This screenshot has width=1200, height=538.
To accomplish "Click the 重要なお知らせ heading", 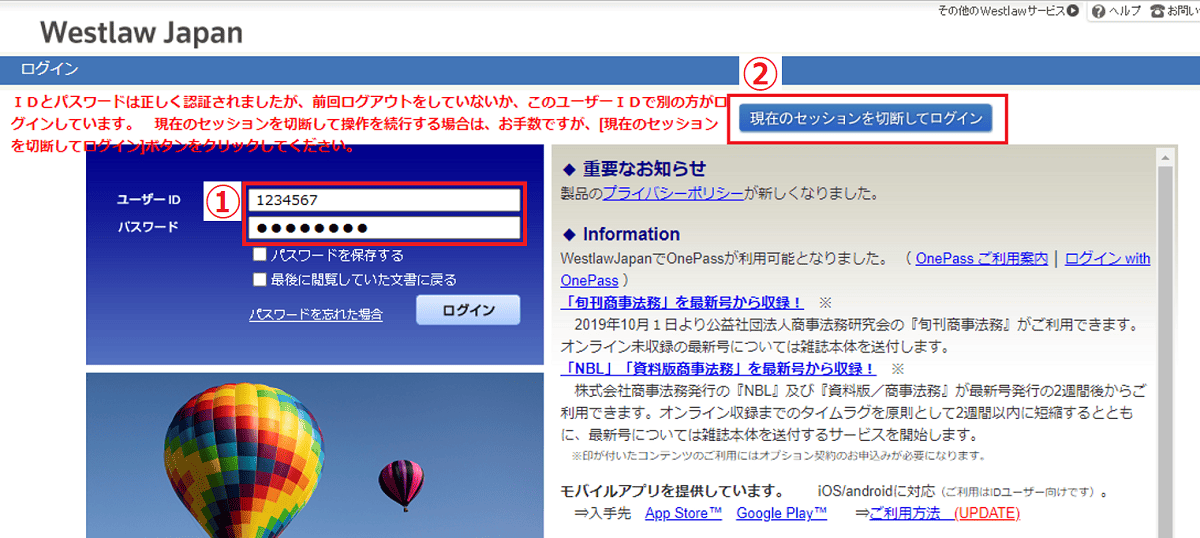I will click(644, 169).
